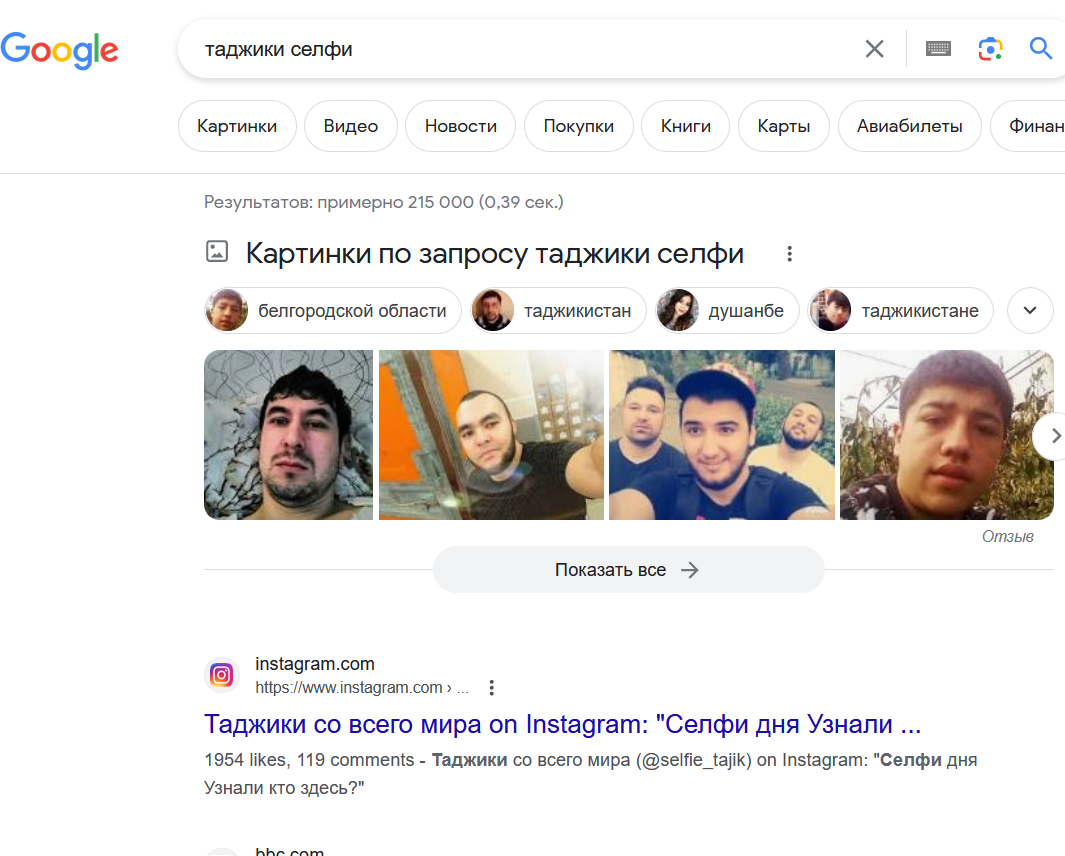Switch to the Карты tab
This screenshot has width=1065, height=856.
point(784,126)
